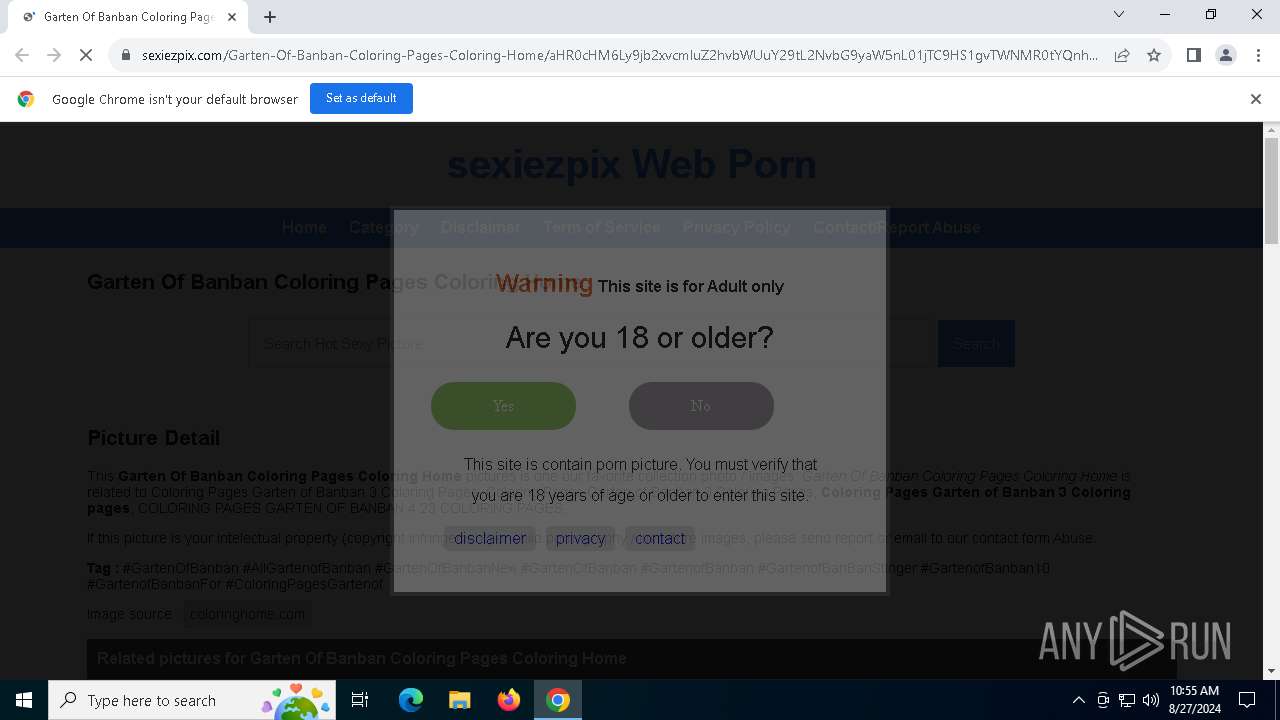The width and height of the screenshot is (1280, 720).
Task: Click the browser back arrow
Action: coord(22,55)
